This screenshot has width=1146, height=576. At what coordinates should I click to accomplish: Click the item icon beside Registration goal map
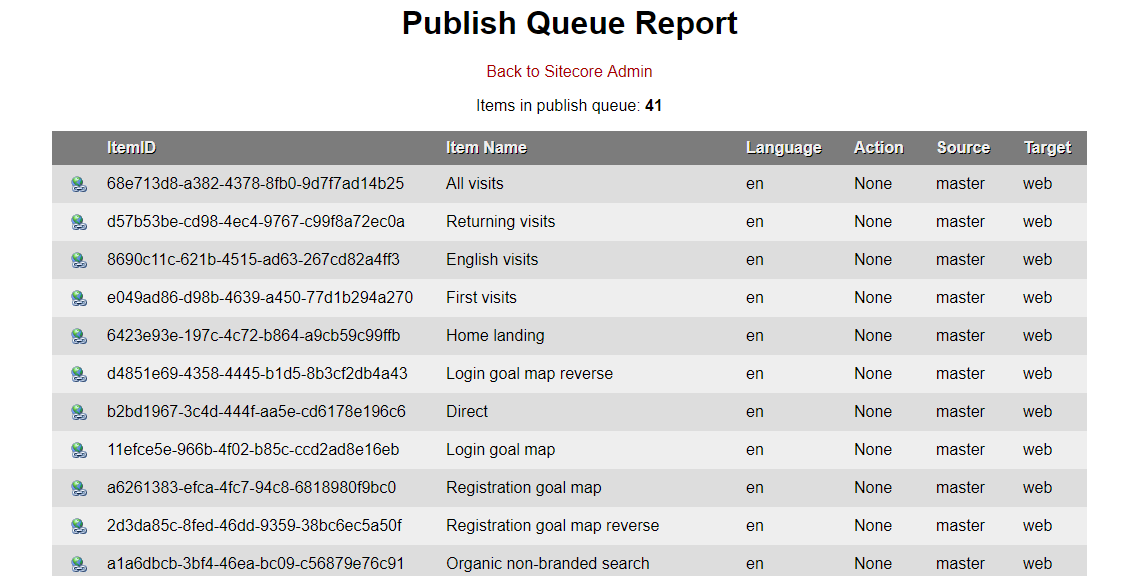[79, 488]
